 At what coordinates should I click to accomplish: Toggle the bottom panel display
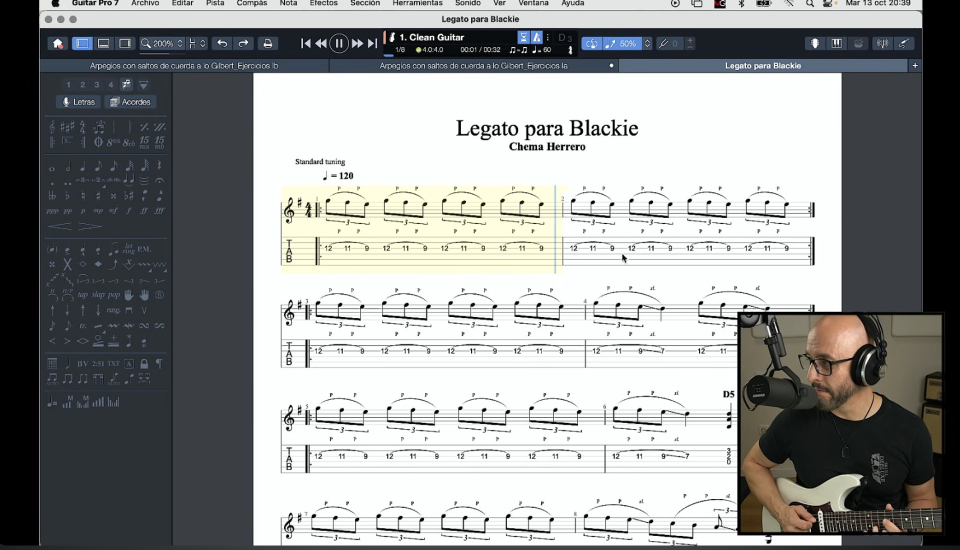click(103, 43)
